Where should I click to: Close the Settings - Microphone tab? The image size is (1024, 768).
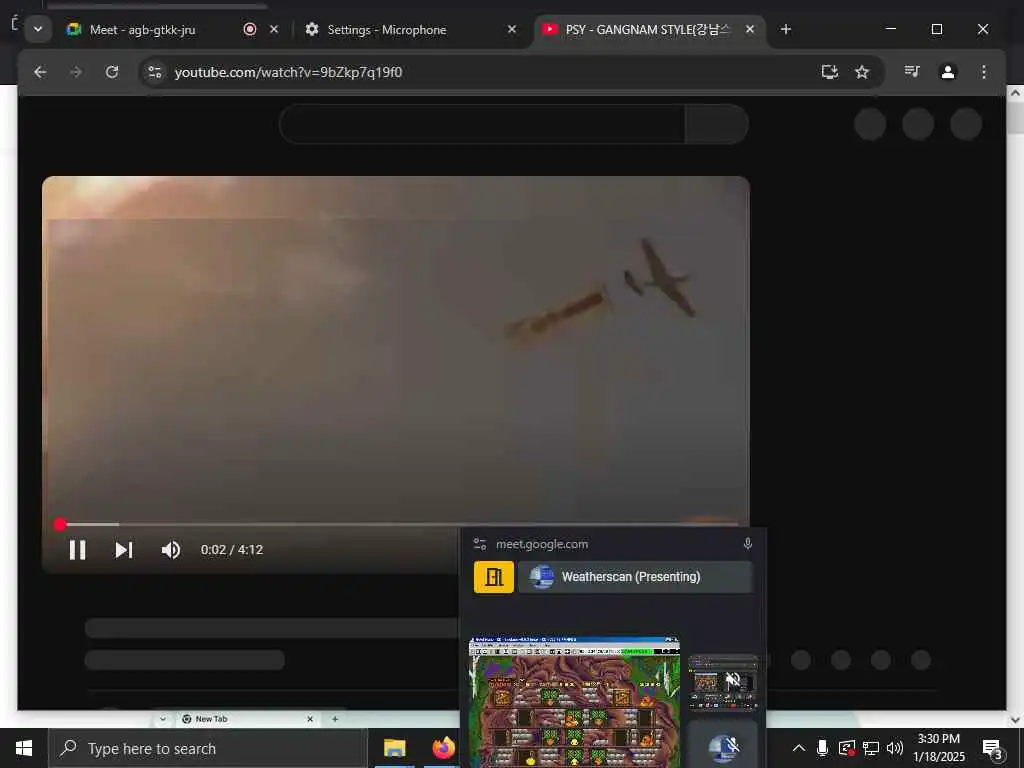512,29
